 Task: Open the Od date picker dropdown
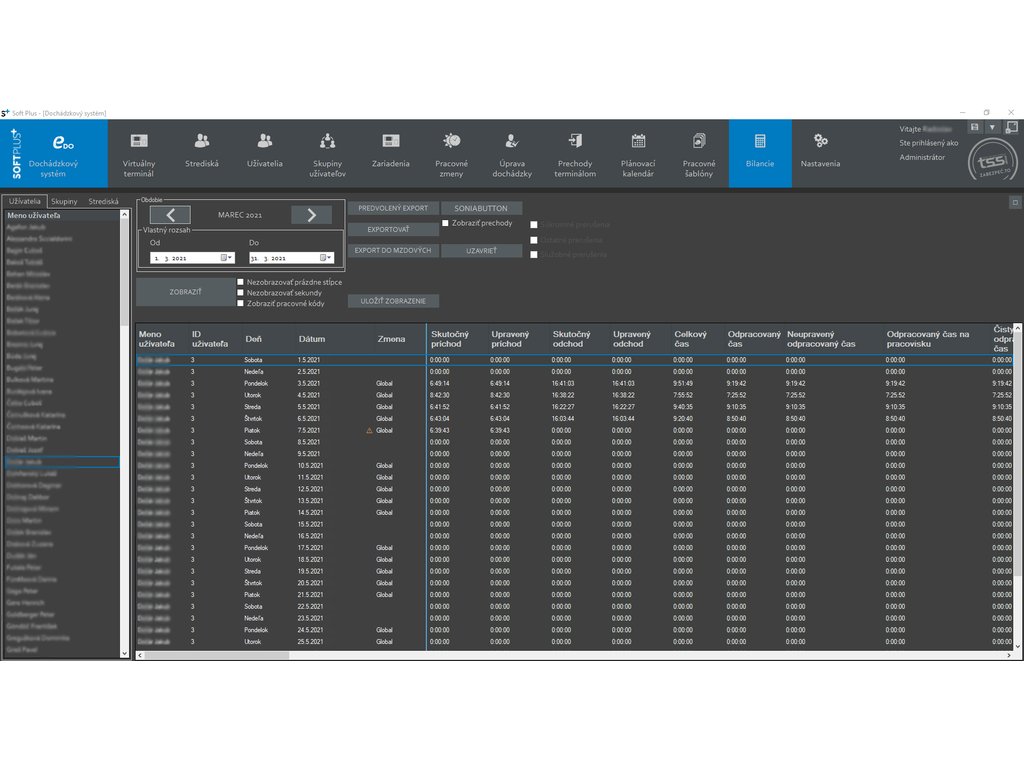(227, 258)
